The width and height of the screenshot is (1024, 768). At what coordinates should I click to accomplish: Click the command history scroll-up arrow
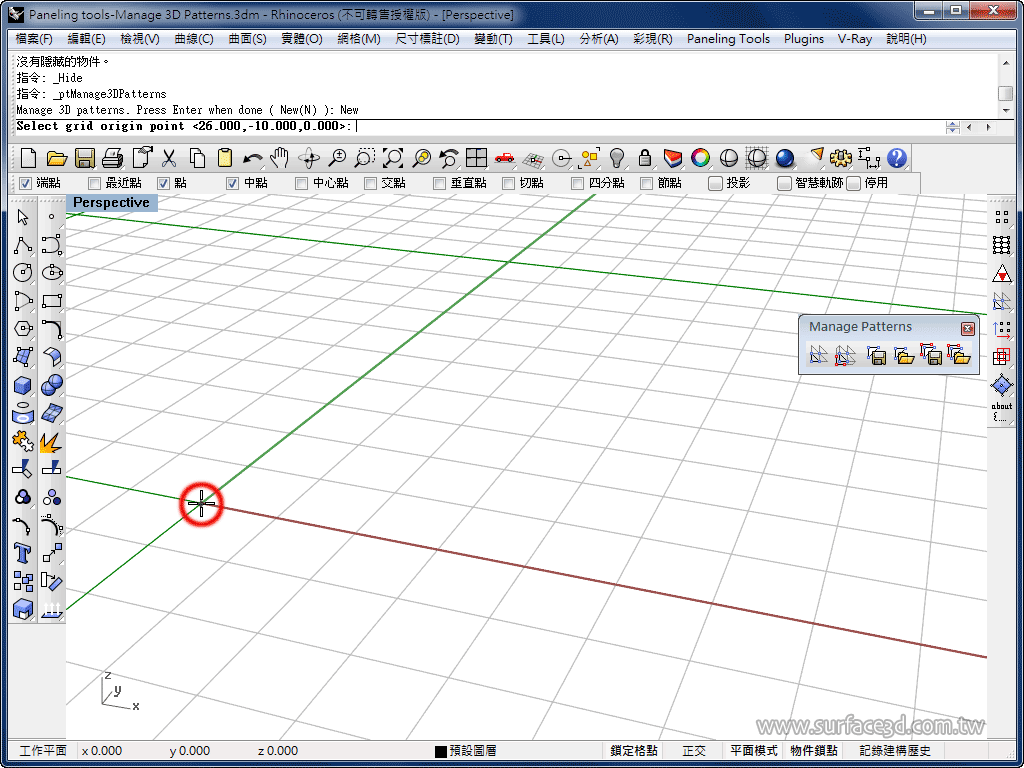coord(1006,61)
